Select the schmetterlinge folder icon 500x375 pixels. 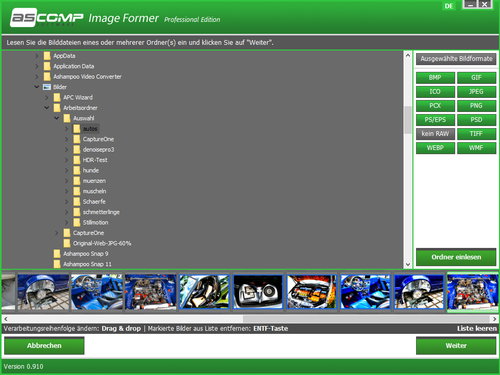[x=77, y=212]
